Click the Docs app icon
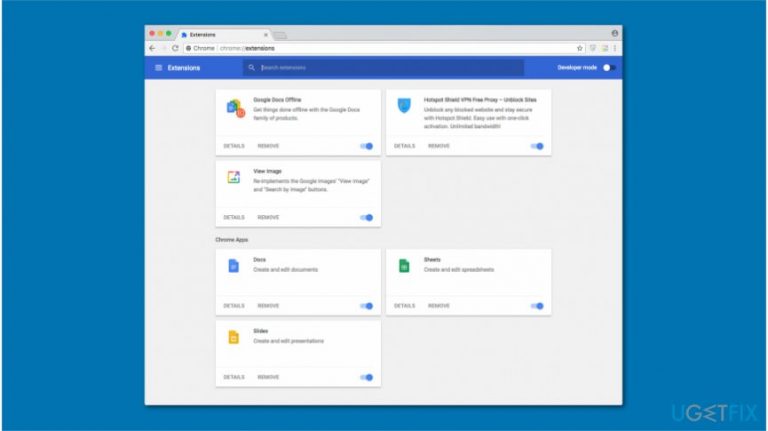 pos(234,265)
